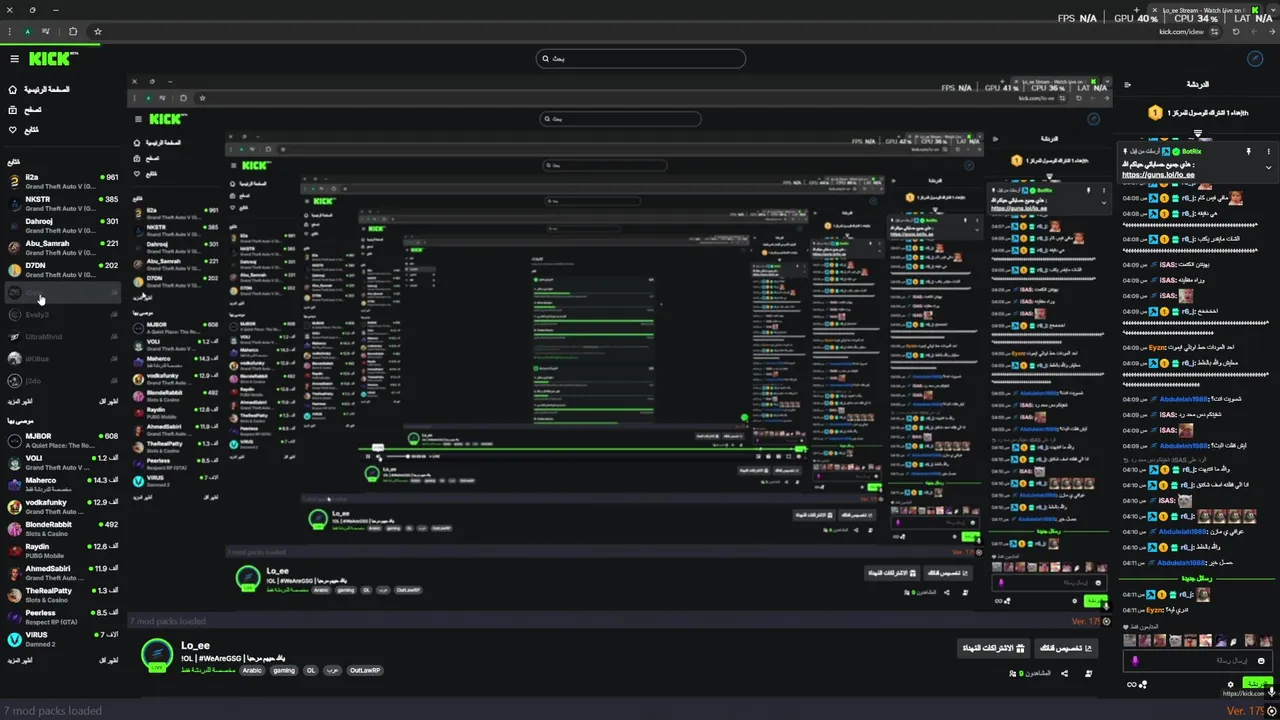Open the outermost guns.lol/lo_ee pinned link
1280x720 pixels.
coord(1158,175)
